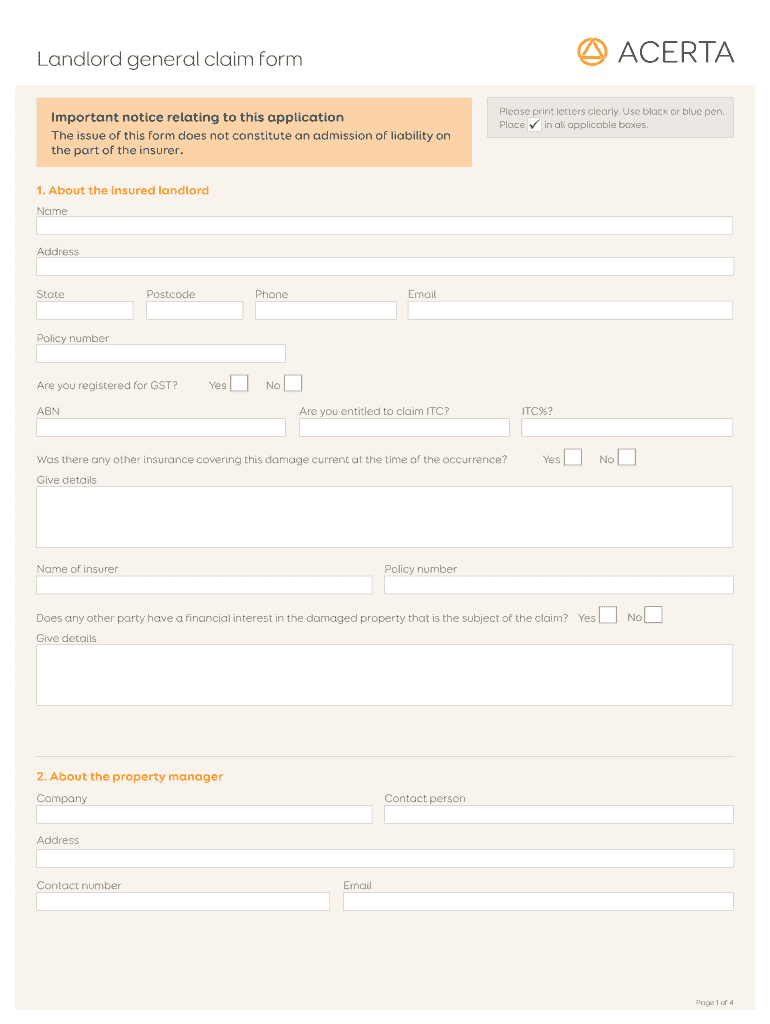Check Yes for registered for GST
The image size is (770, 1024).
coord(239,383)
